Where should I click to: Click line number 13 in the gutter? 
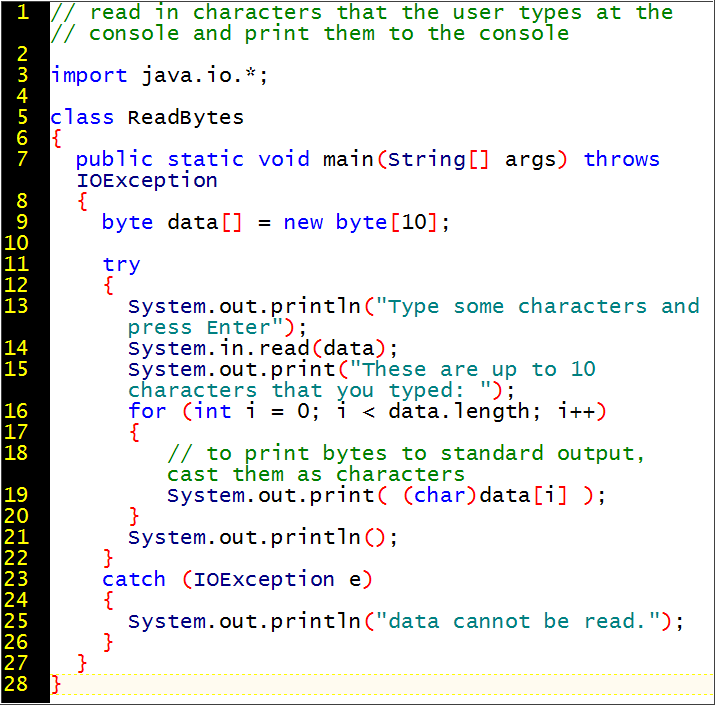[x=16, y=306]
